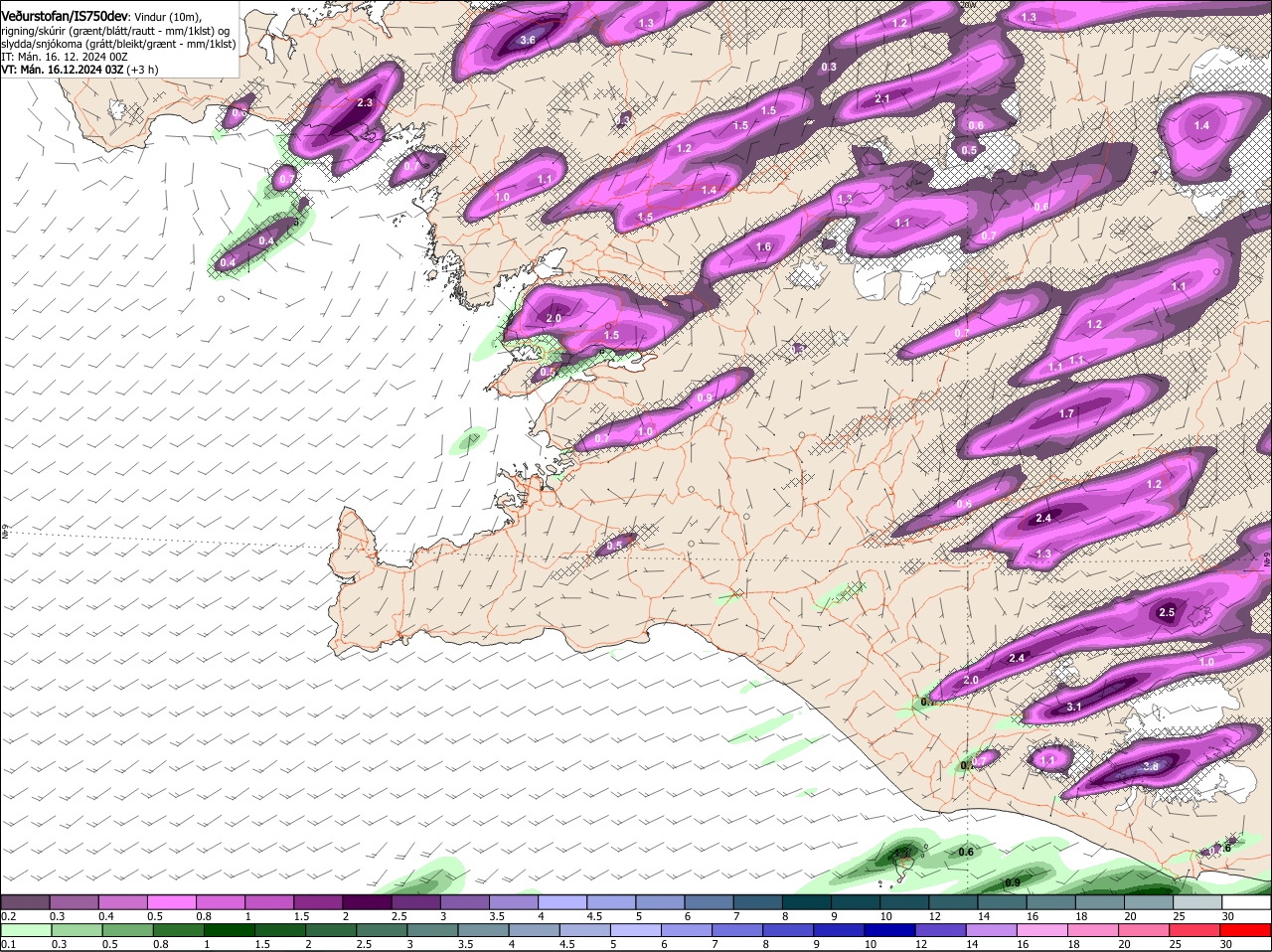Click the '2.1' snowfall value on the map

(881, 98)
